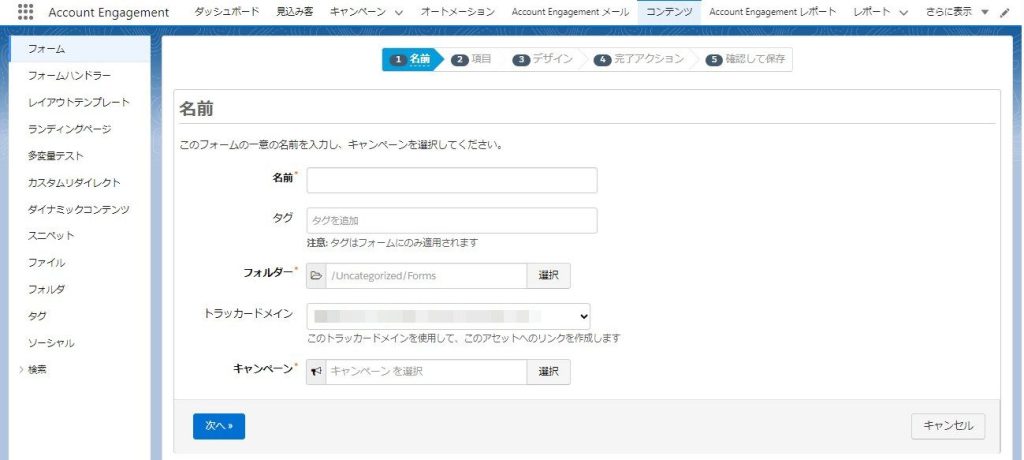The width and height of the screenshot is (1024, 460).
Task: Open ダイナミックコンテンツ in sidebar
Action: tap(80, 210)
